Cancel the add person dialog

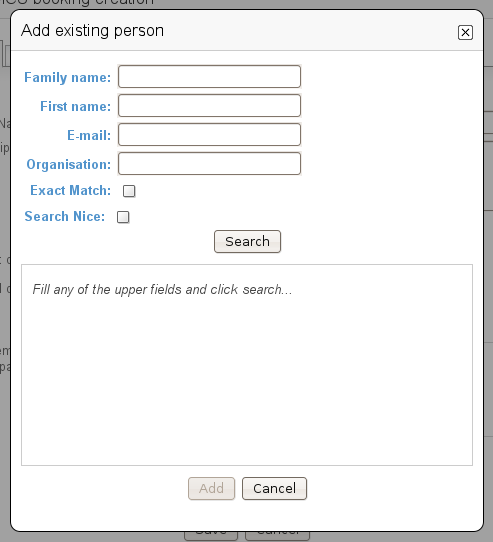click(274, 488)
